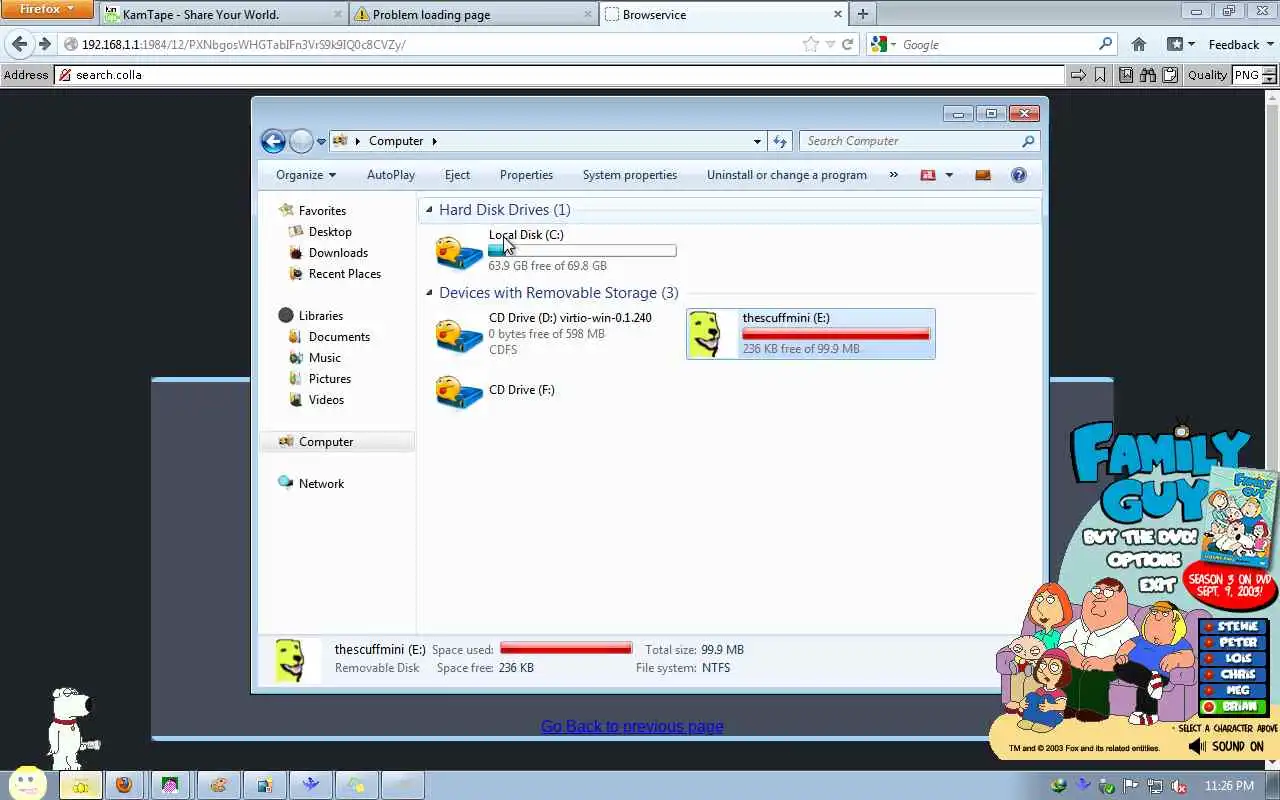Click Firefox back arrow
The height and width of the screenshot is (800, 1280).
coord(19,44)
